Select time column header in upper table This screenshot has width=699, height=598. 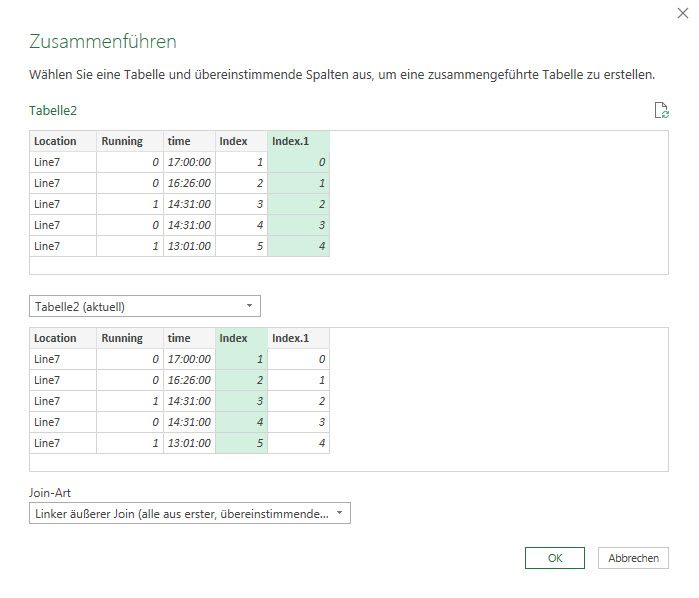189,141
